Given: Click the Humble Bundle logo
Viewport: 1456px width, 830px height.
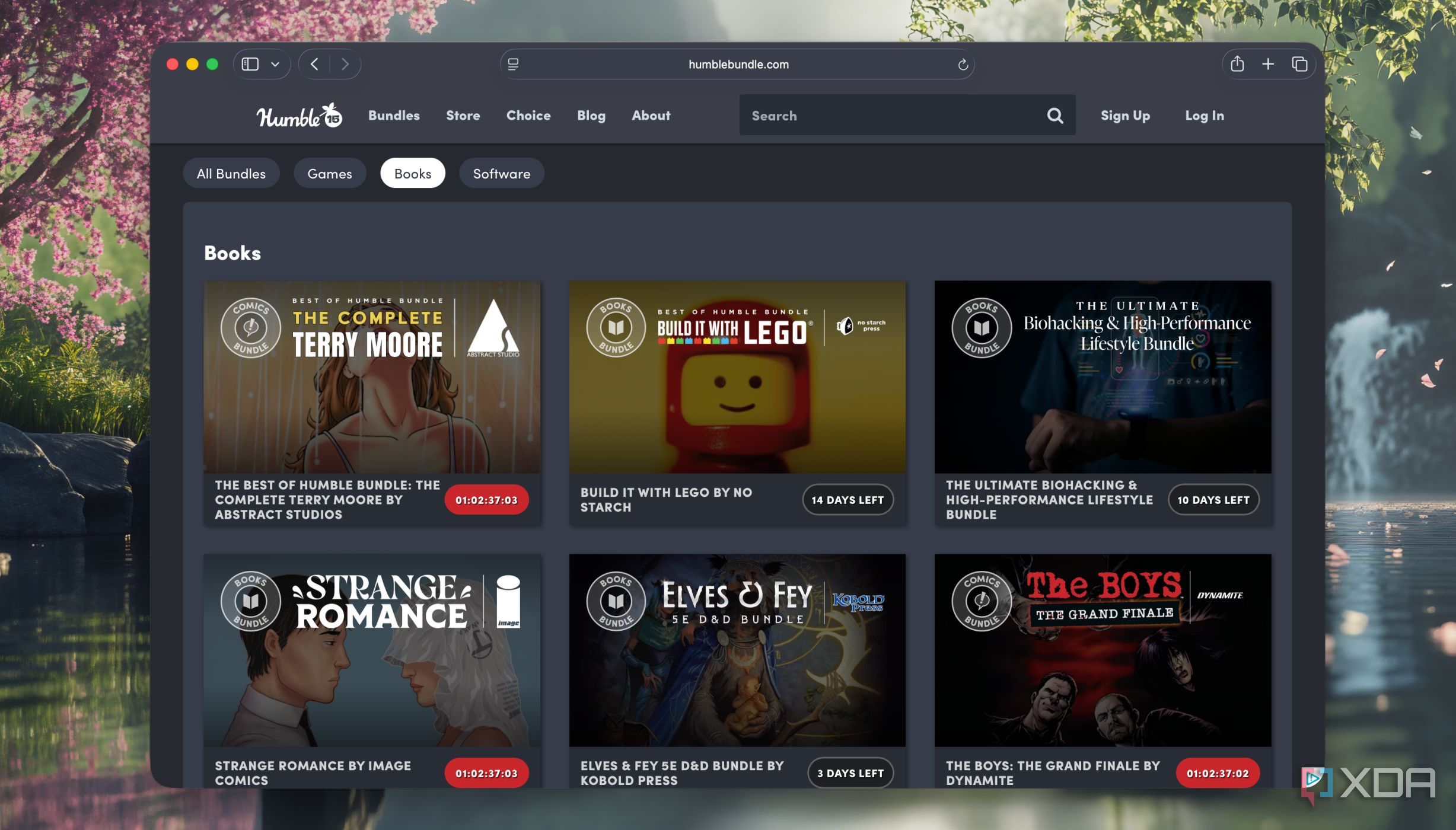Looking at the screenshot, I should tap(299, 116).
